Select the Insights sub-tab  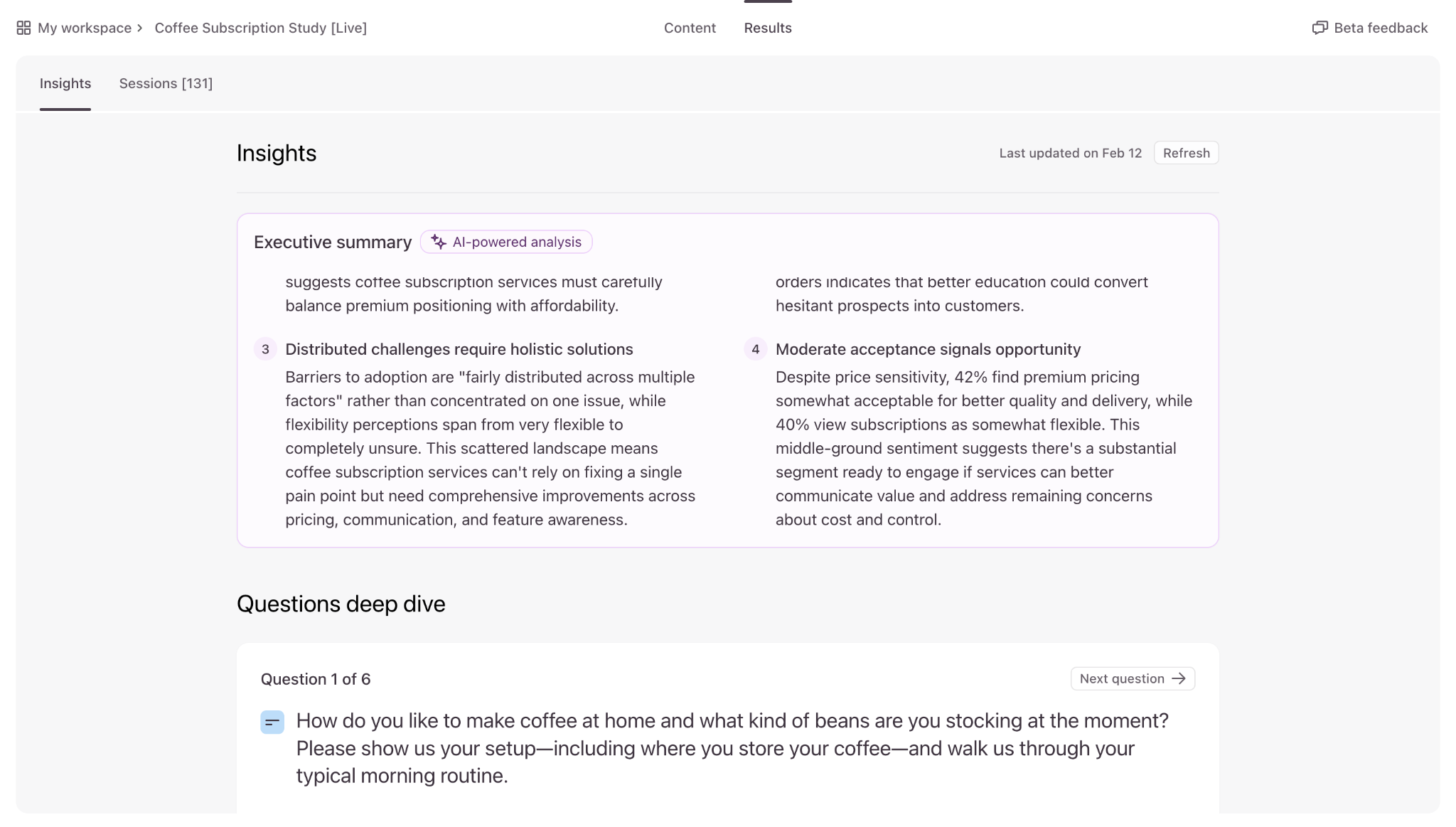(x=65, y=83)
